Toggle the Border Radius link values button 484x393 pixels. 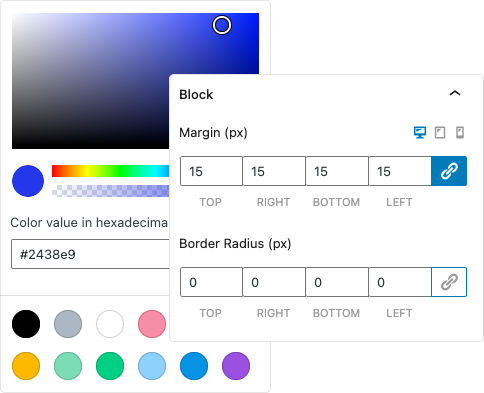click(449, 282)
